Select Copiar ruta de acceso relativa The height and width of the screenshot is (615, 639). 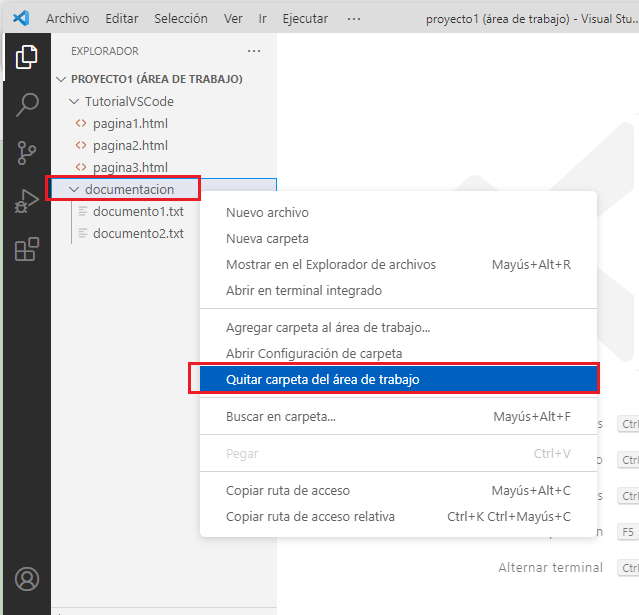(399, 516)
